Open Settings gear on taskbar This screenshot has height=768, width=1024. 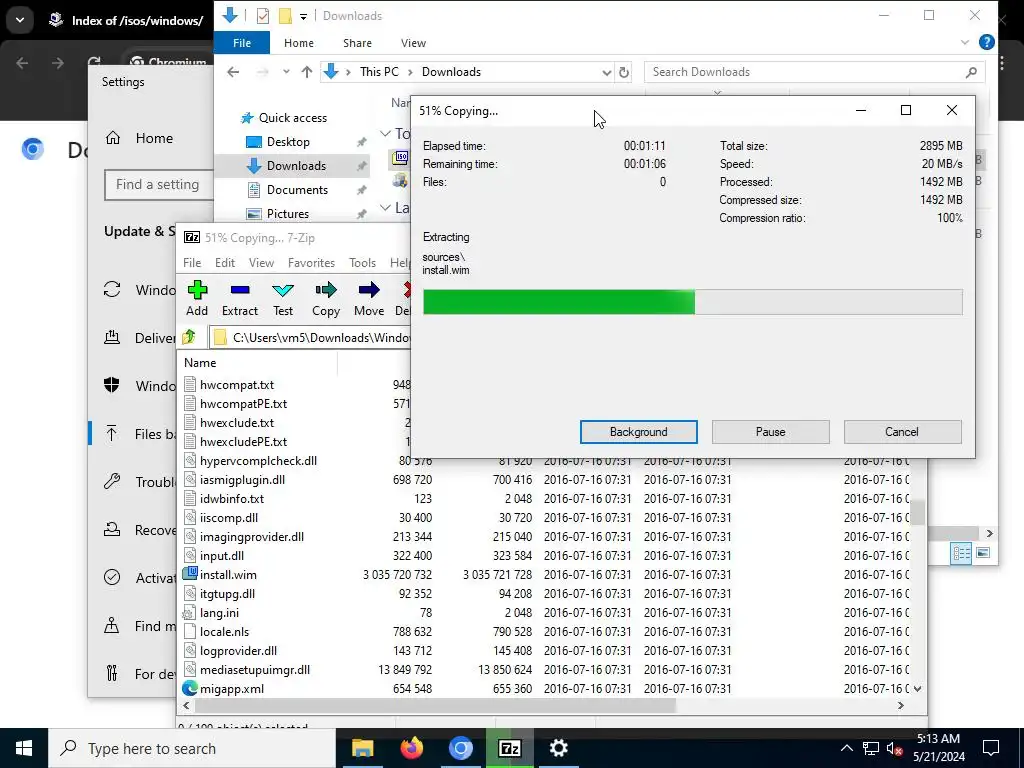tap(558, 748)
